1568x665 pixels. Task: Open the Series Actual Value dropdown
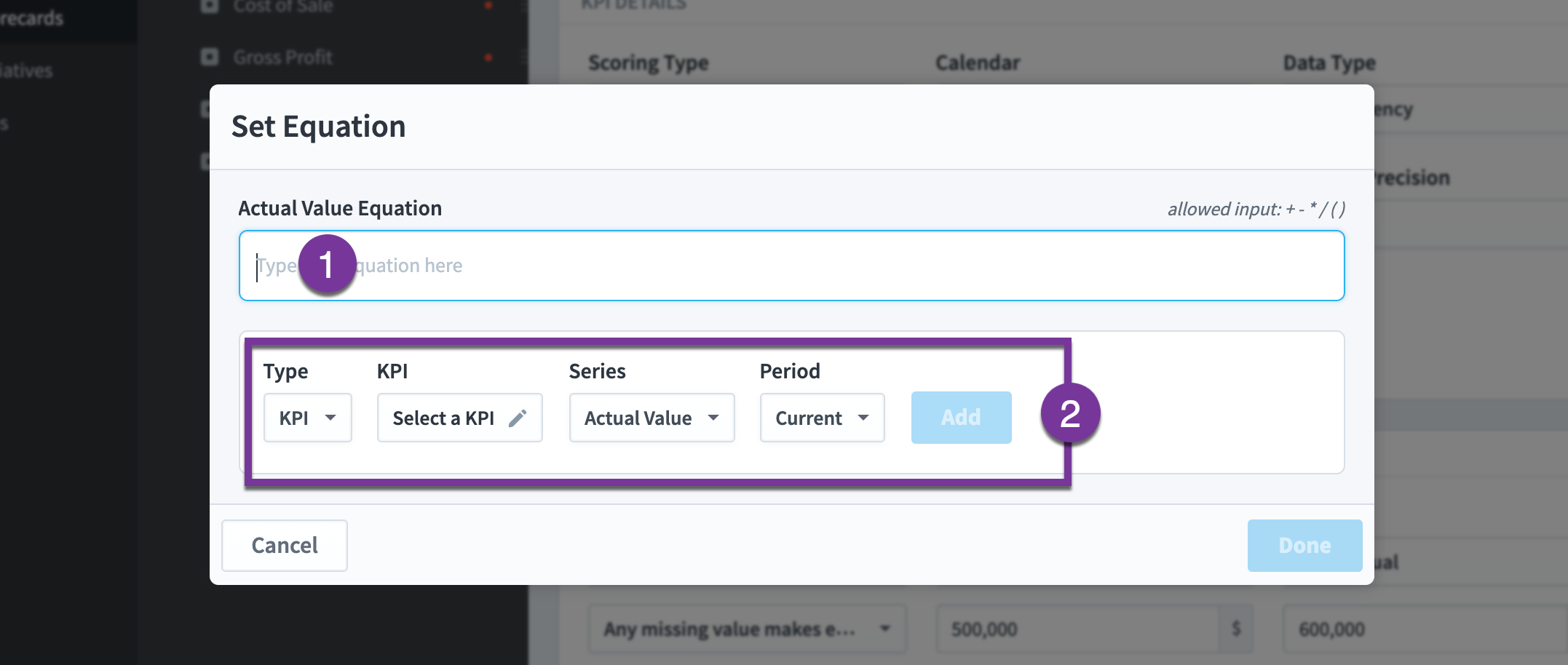tap(652, 418)
